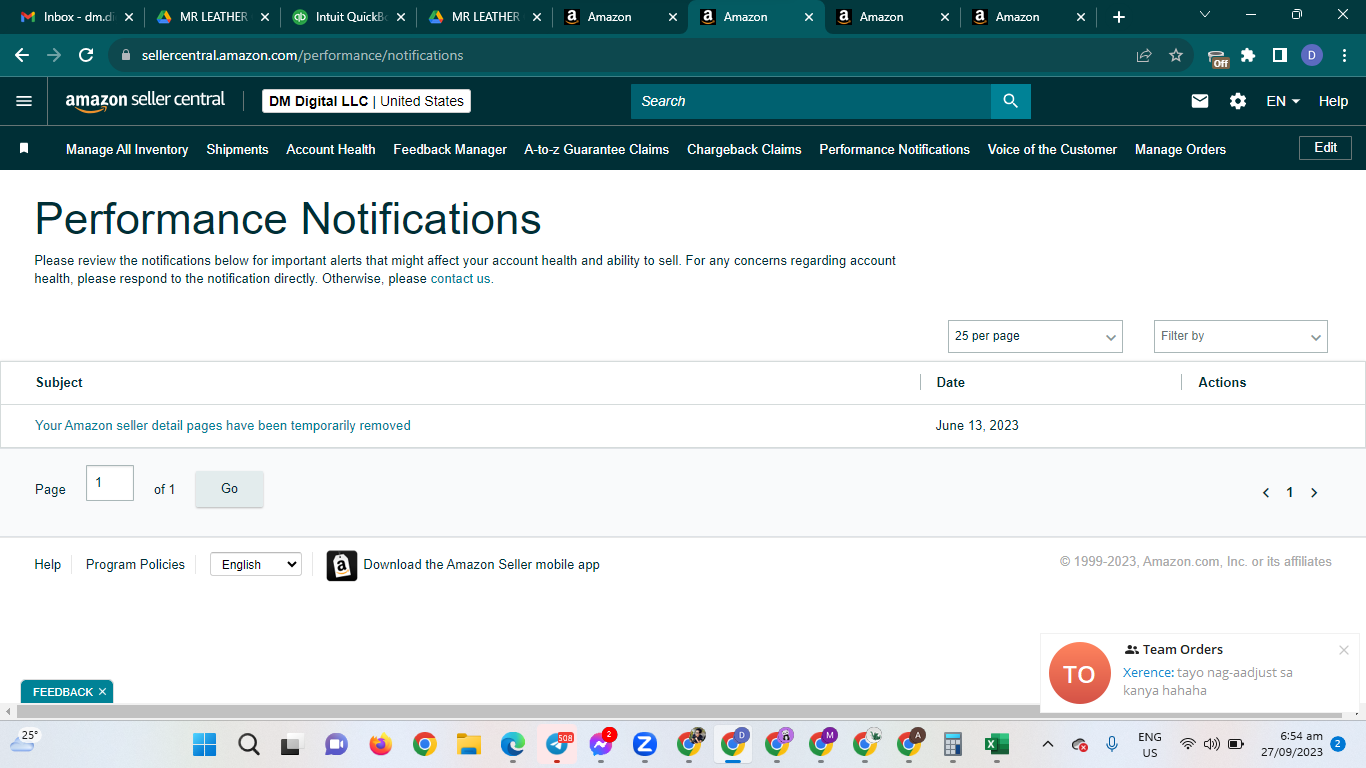
Task: Expand the 25 per page dropdown
Action: pos(1035,336)
